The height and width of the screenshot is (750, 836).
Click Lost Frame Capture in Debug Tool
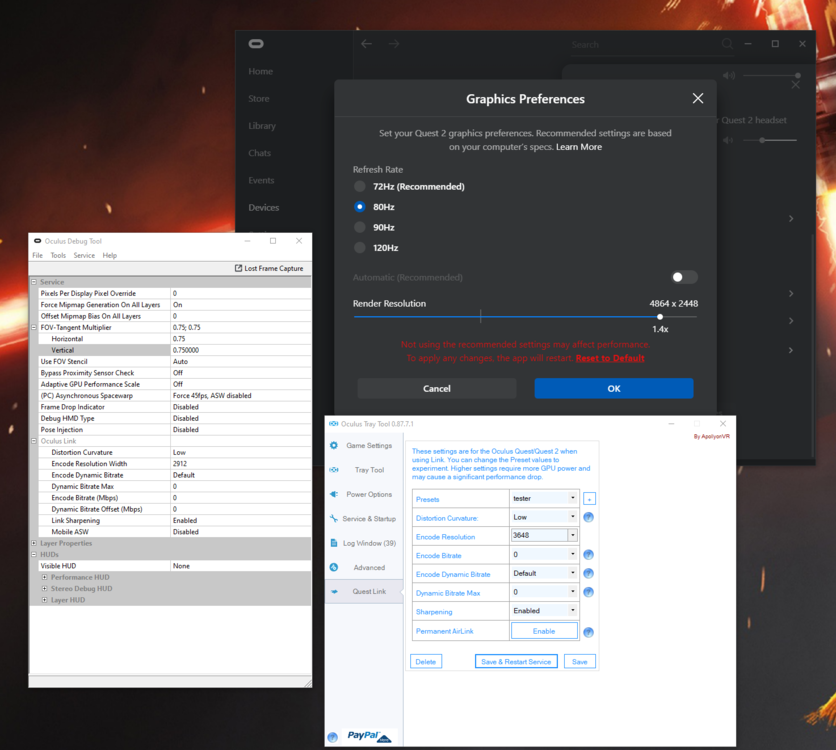pos(269,268)
